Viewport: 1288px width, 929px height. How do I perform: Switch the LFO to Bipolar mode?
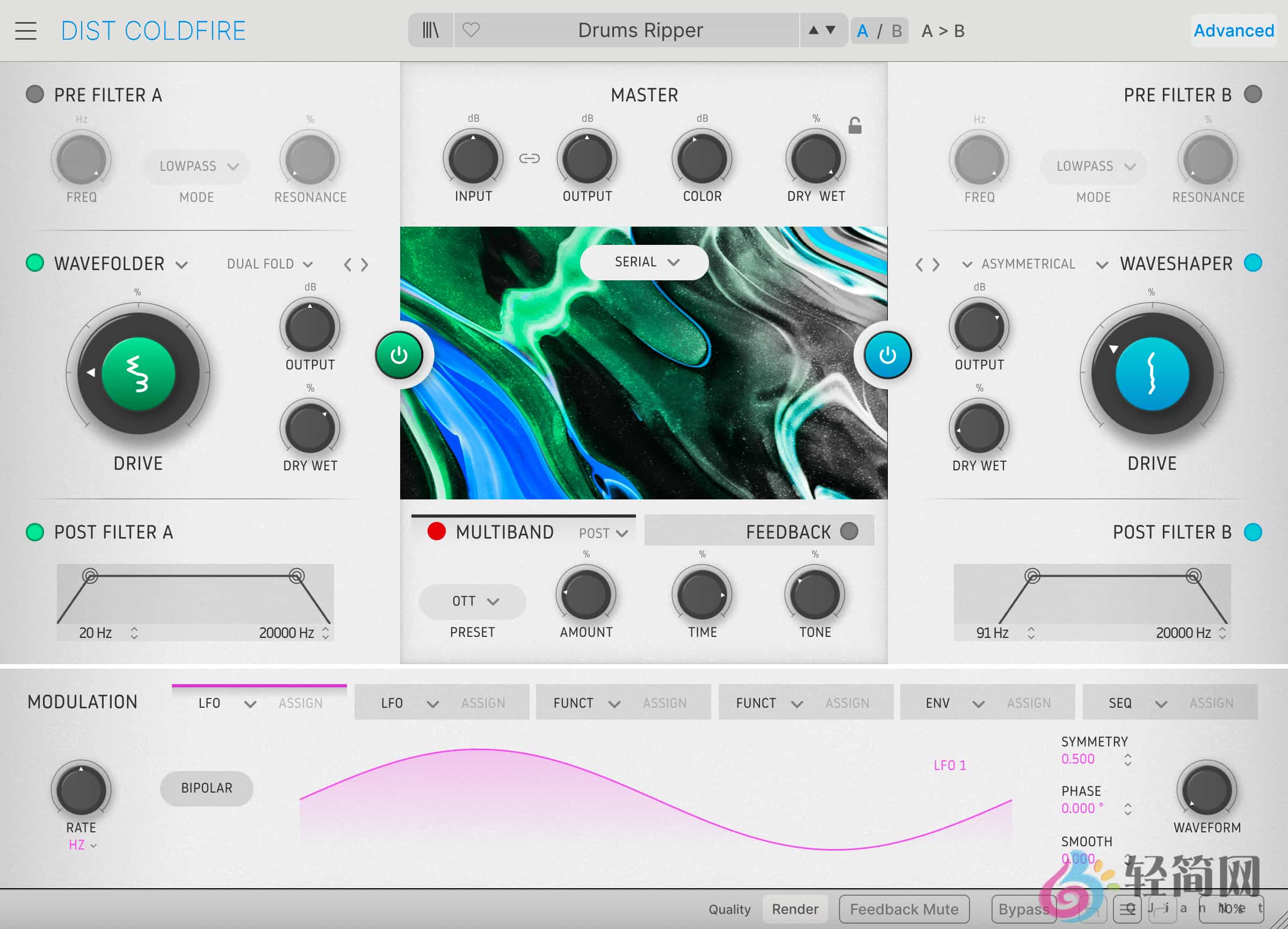(206, 788)
